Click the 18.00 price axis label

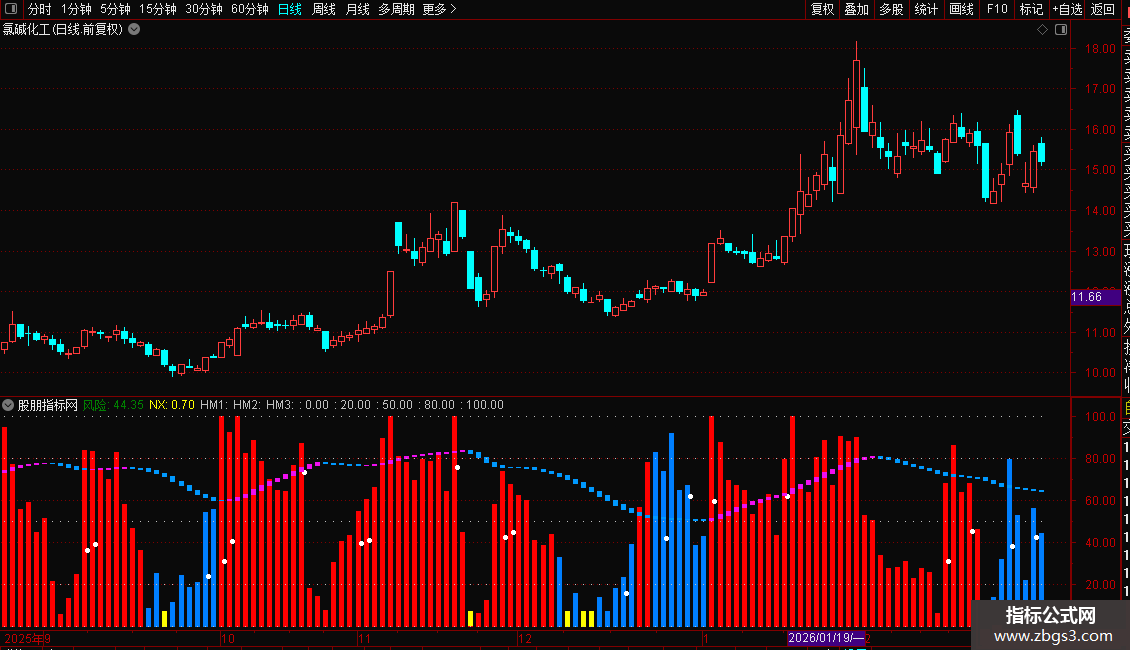click(1100, 48)
